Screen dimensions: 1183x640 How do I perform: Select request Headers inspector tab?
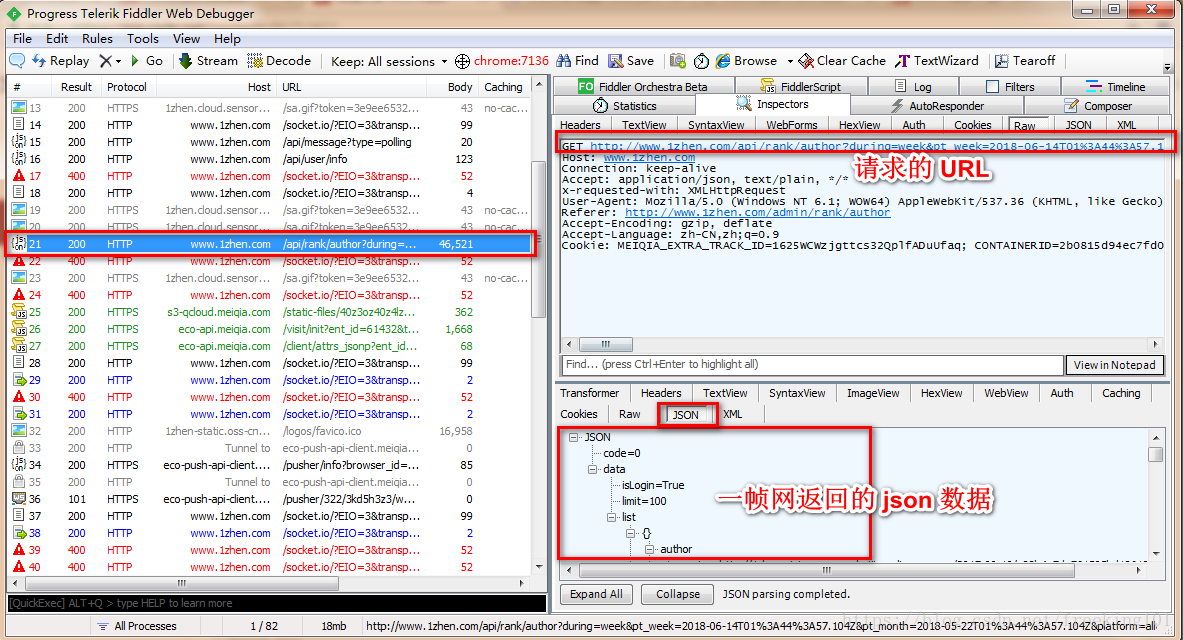point(580,125)
